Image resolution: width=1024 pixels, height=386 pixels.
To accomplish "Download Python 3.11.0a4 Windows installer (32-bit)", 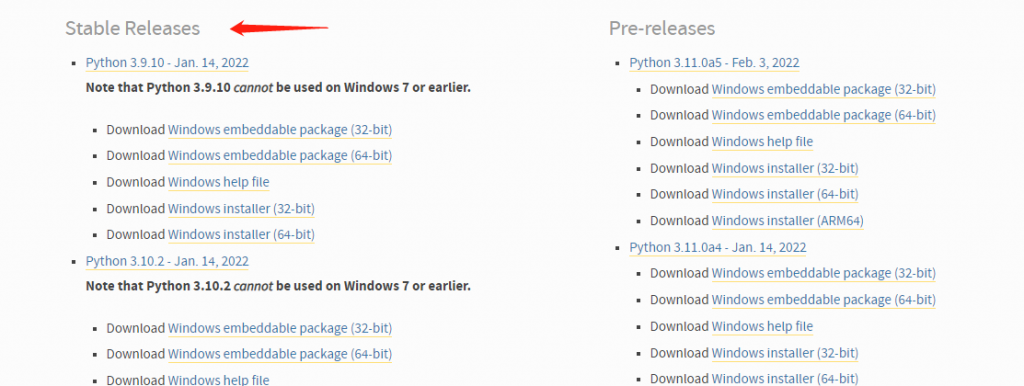I will pyautogui.click(x=785, y=353).
